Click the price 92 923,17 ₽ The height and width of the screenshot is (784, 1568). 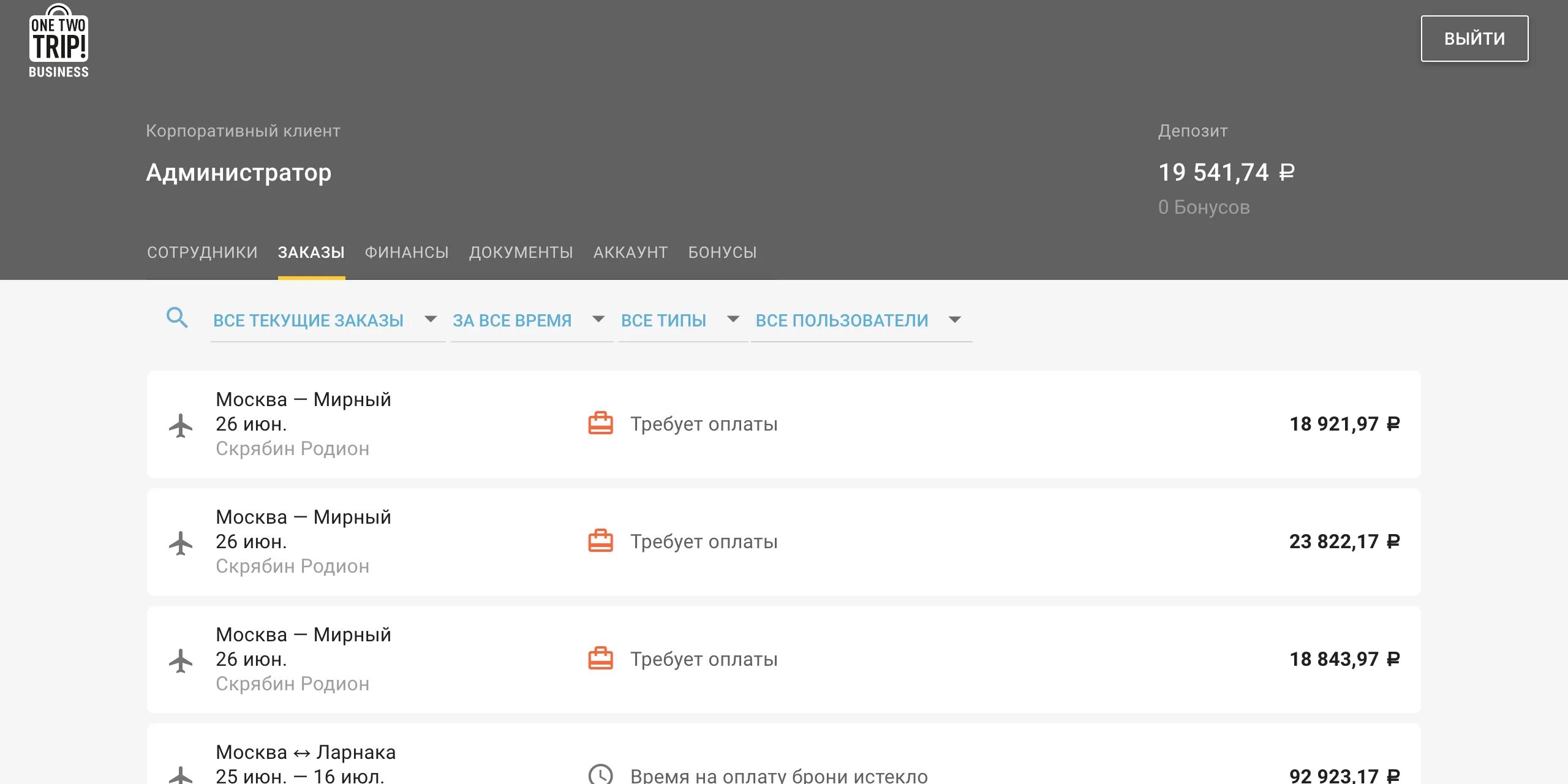coord(1344,775)
